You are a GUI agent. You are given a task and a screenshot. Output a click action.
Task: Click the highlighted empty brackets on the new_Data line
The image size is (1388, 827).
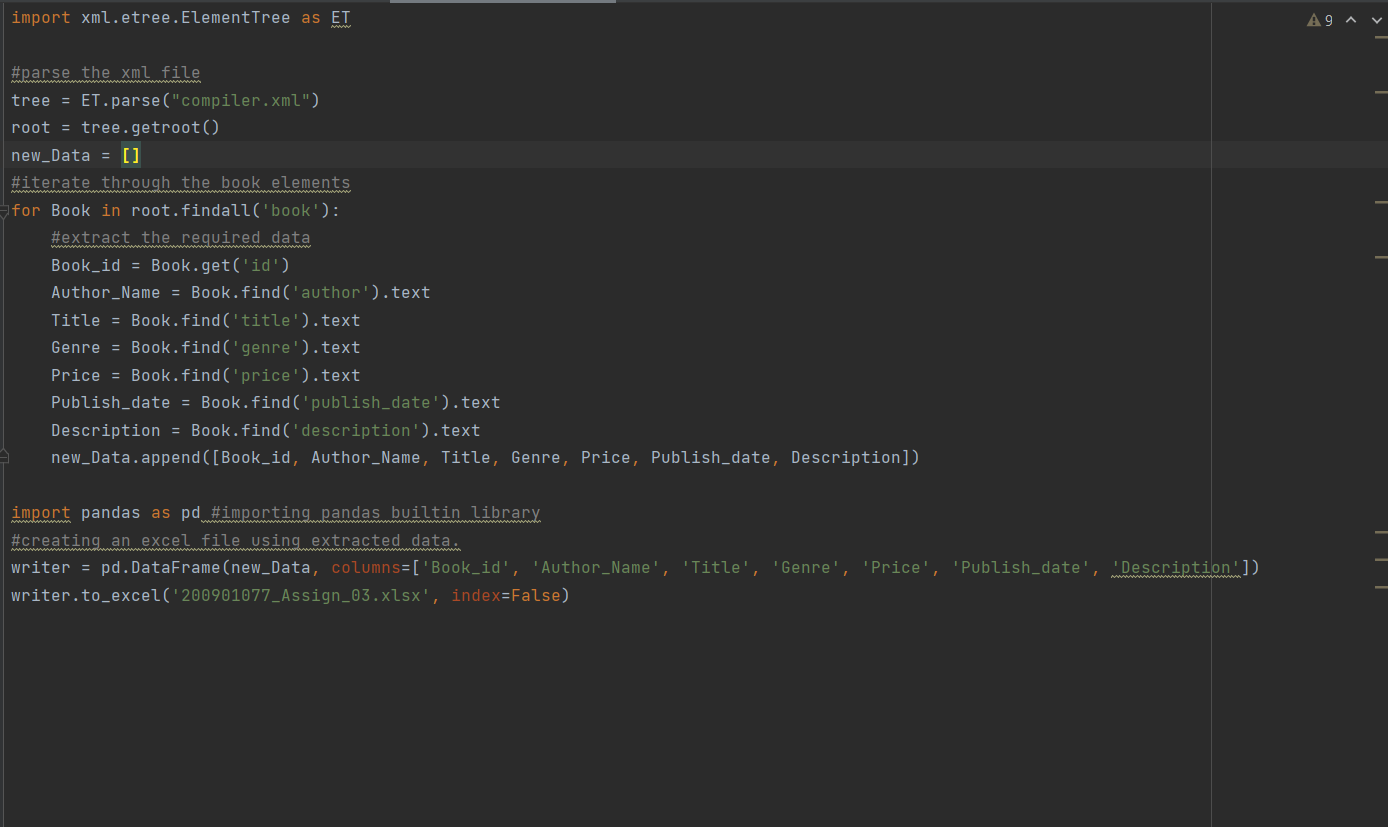131,155
